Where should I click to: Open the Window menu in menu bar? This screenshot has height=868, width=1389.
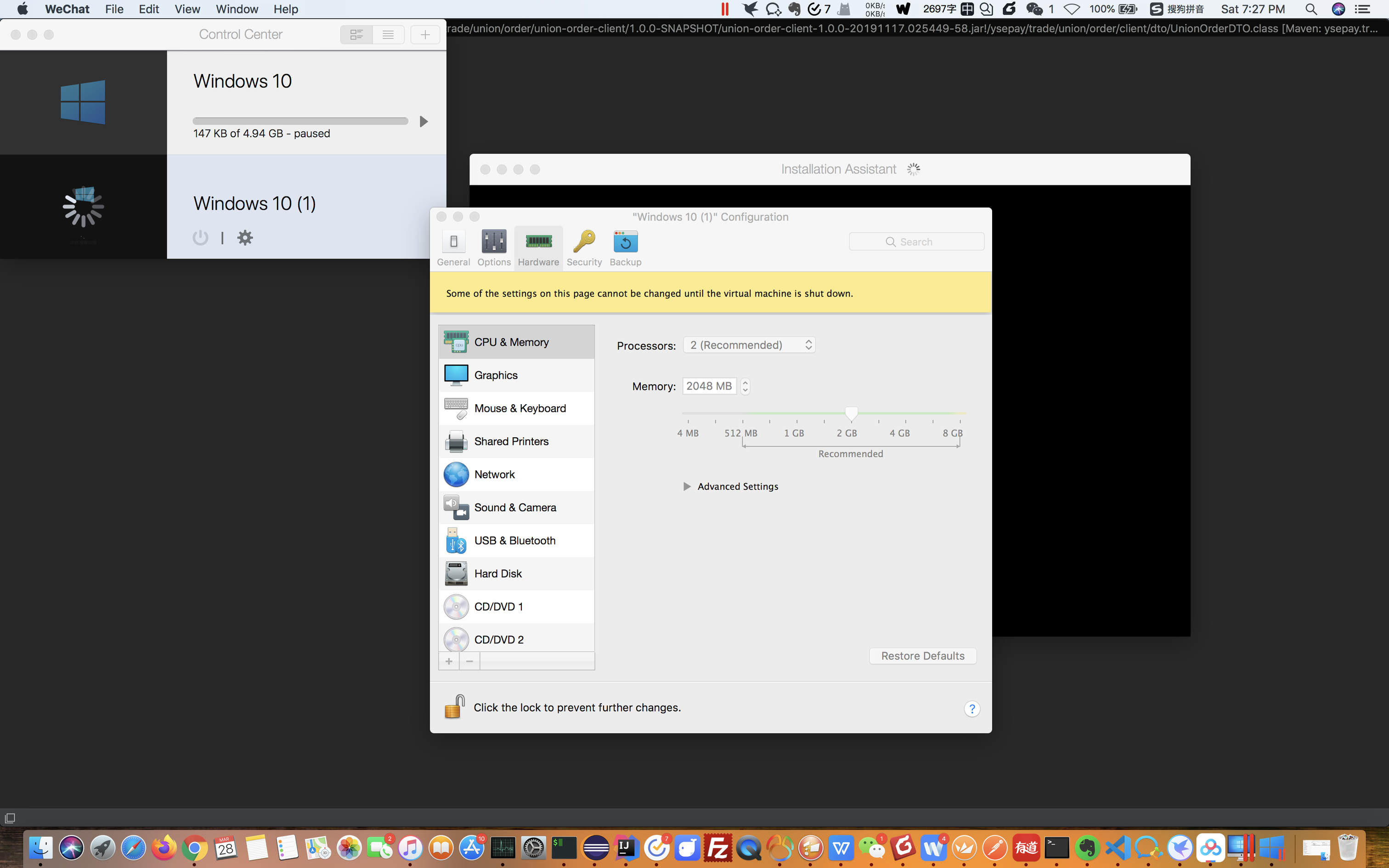pos(237,9)
